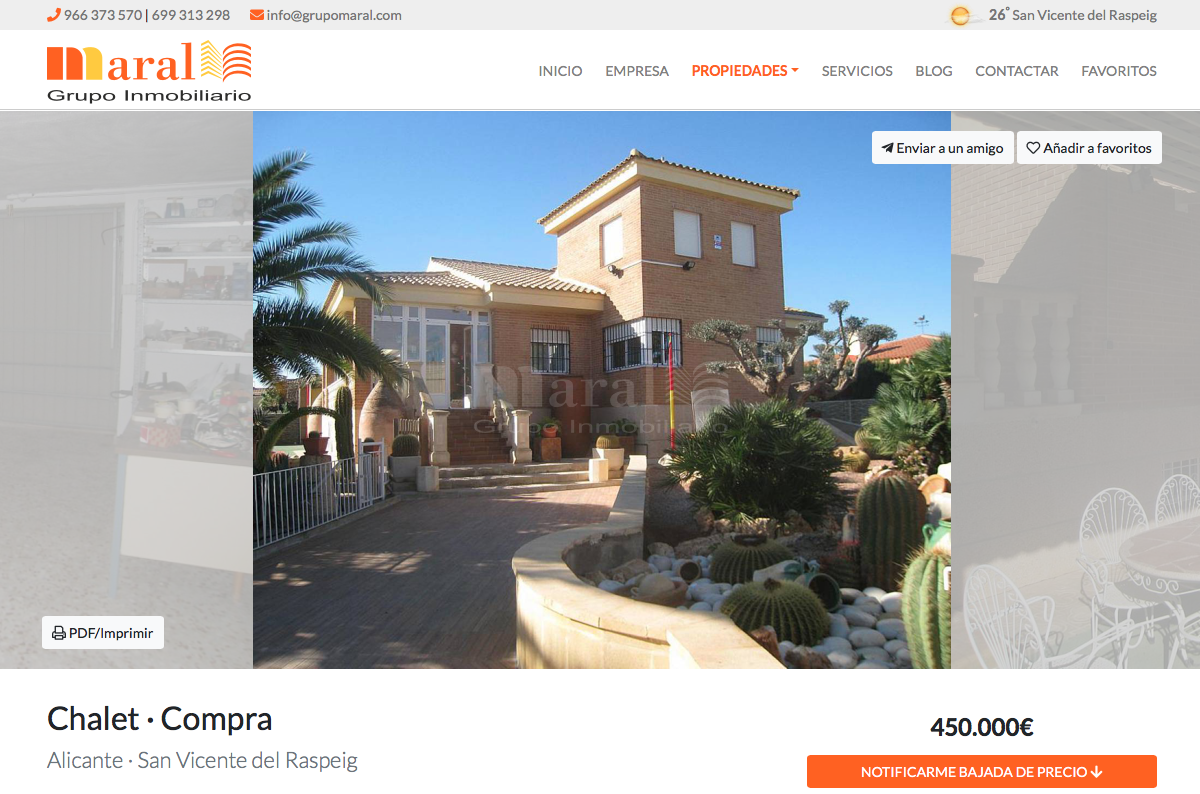Click the info@grupomaral.com email link

click(334, 15)
